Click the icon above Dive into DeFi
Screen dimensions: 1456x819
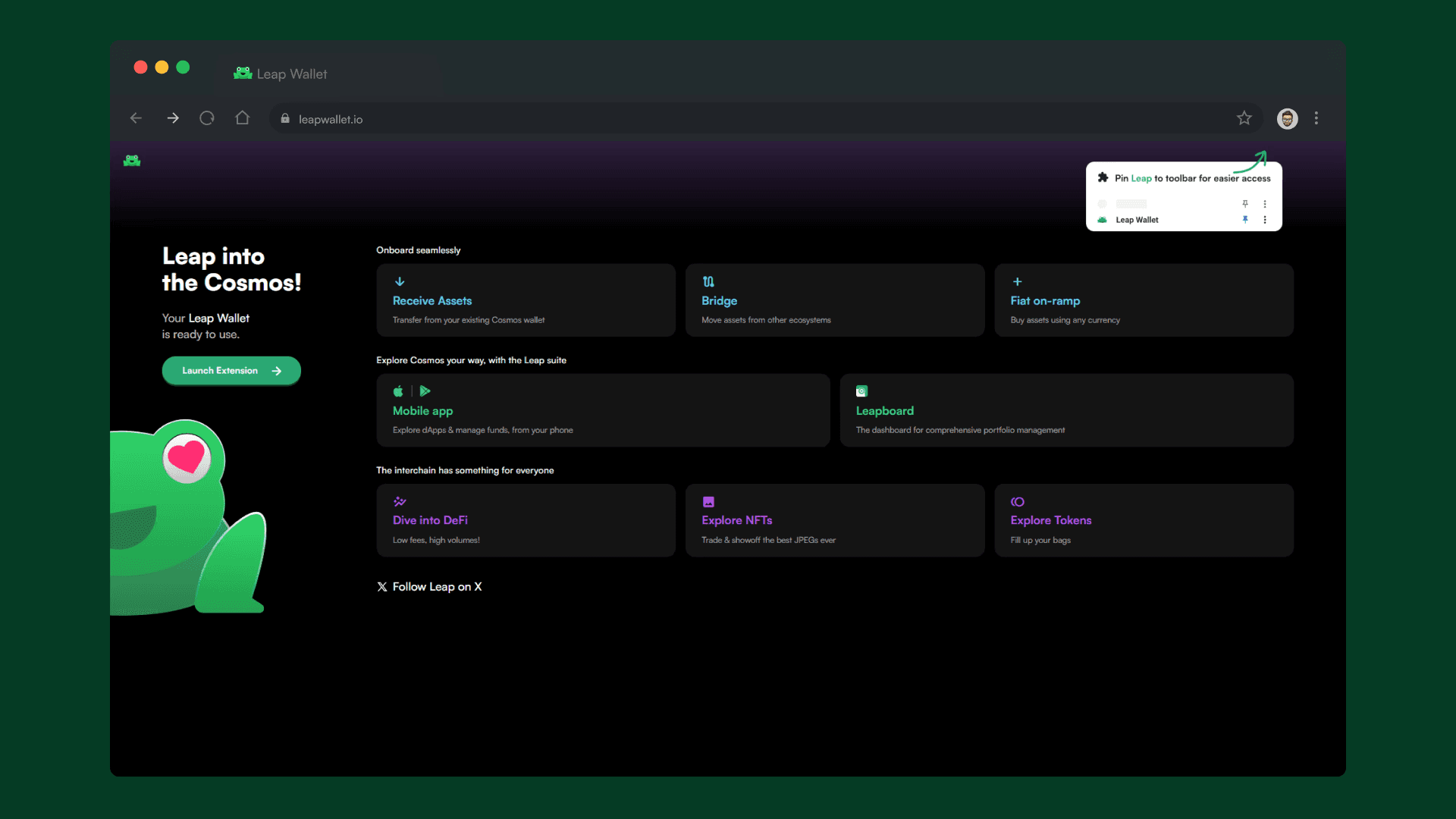click(x=400, y=501)
